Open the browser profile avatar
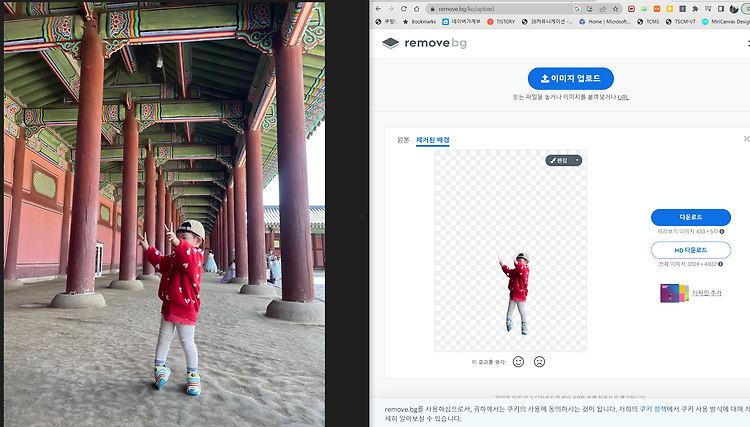Screen dimensions: 750x427 coord(734,9)
